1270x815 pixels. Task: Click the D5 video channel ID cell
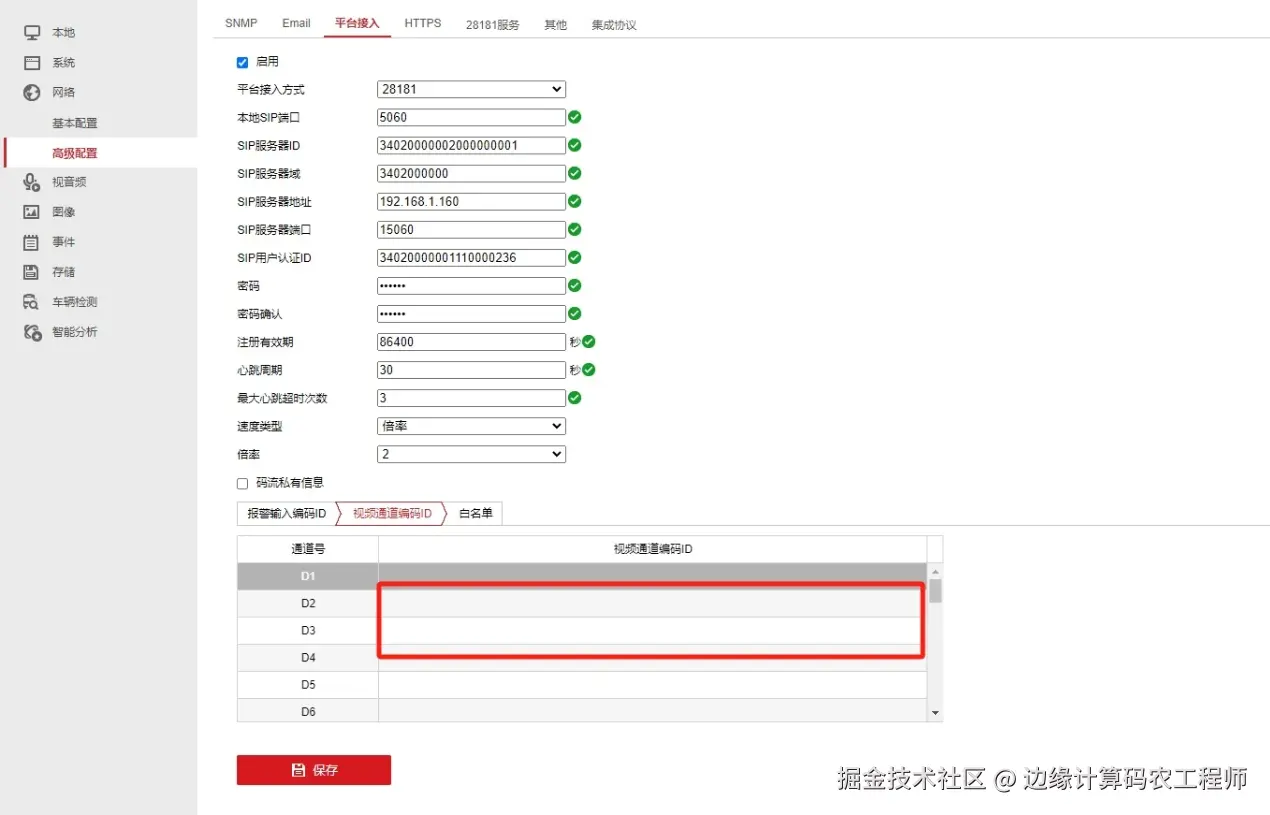click(653, 684)
